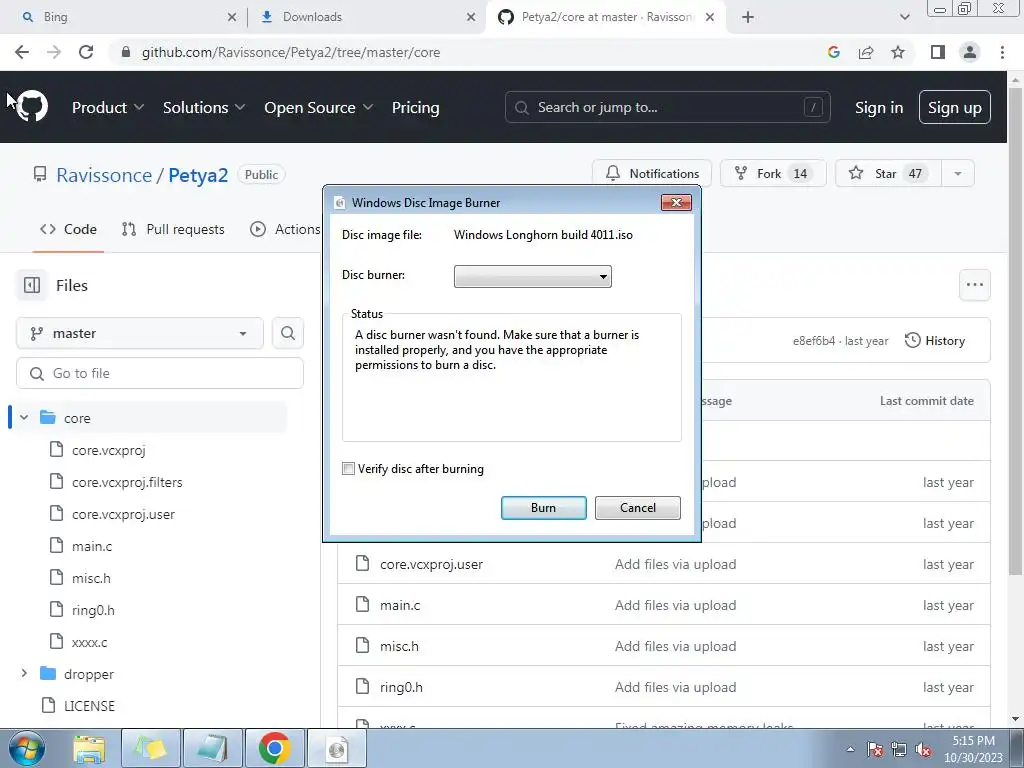Expand the Solutions menu
The width and height of the screenshot is (1024, 768).
tap(204, 108)
